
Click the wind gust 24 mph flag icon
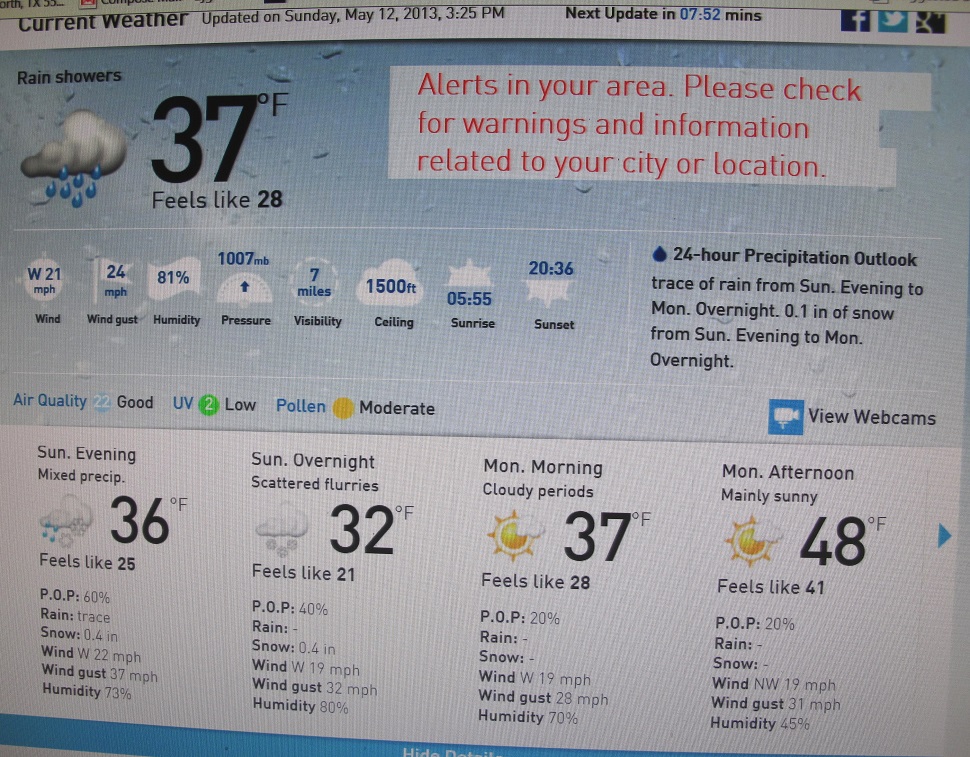113,280
